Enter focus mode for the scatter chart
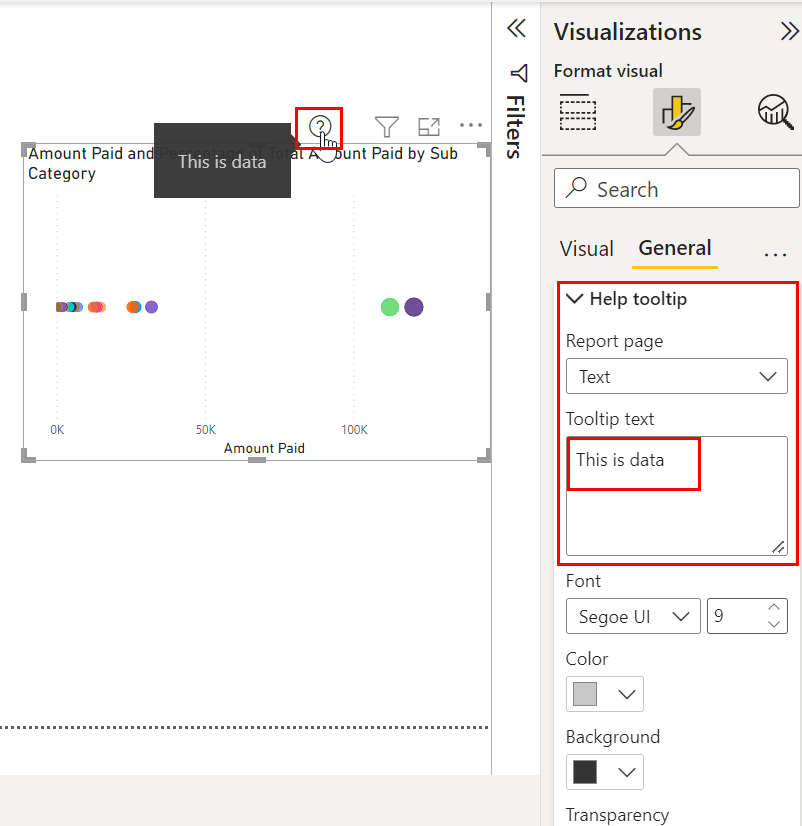The image size is (802, 826). pyautogui.click(x=428, y=127)
